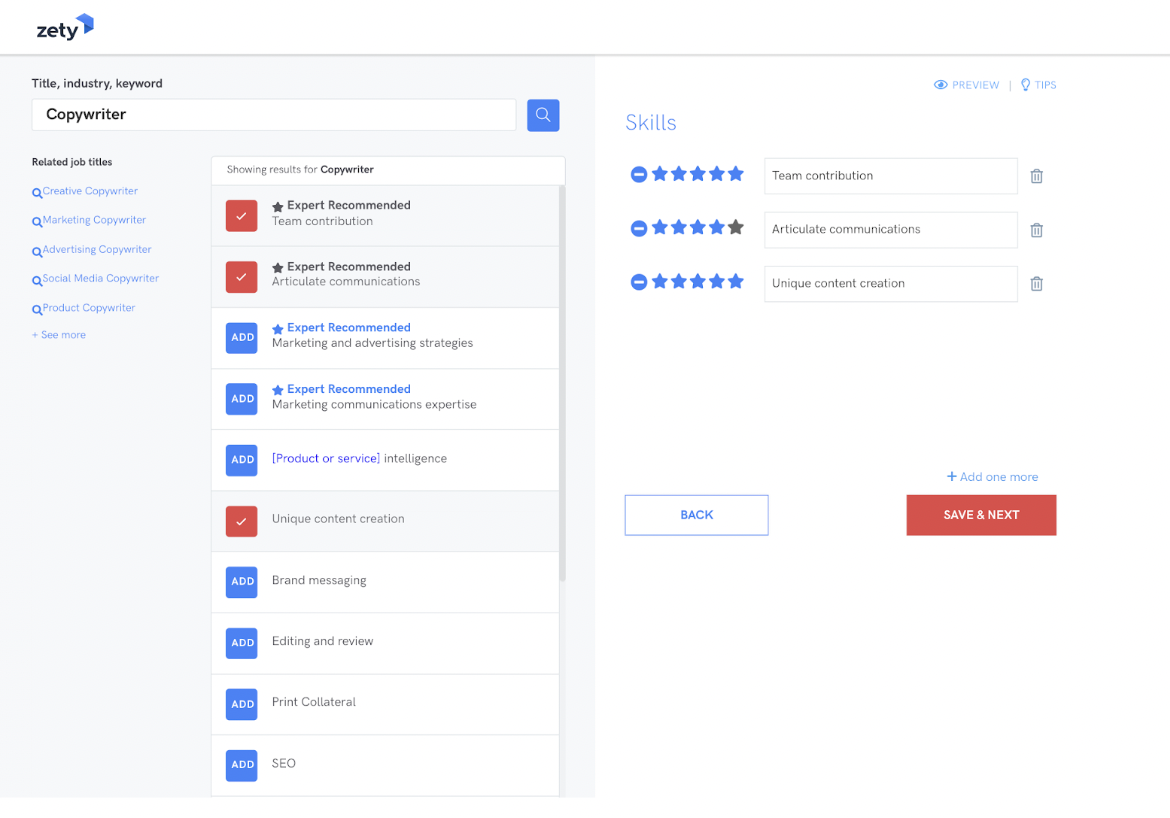Set Unique content creation rating to one star
Screen dimensions: 1170x818
(x=660, y=281)
